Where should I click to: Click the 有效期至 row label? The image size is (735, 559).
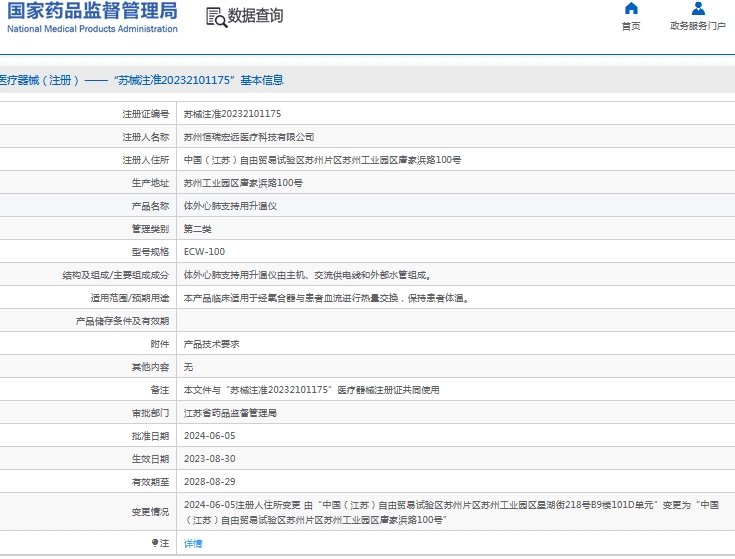coord(150,482)
